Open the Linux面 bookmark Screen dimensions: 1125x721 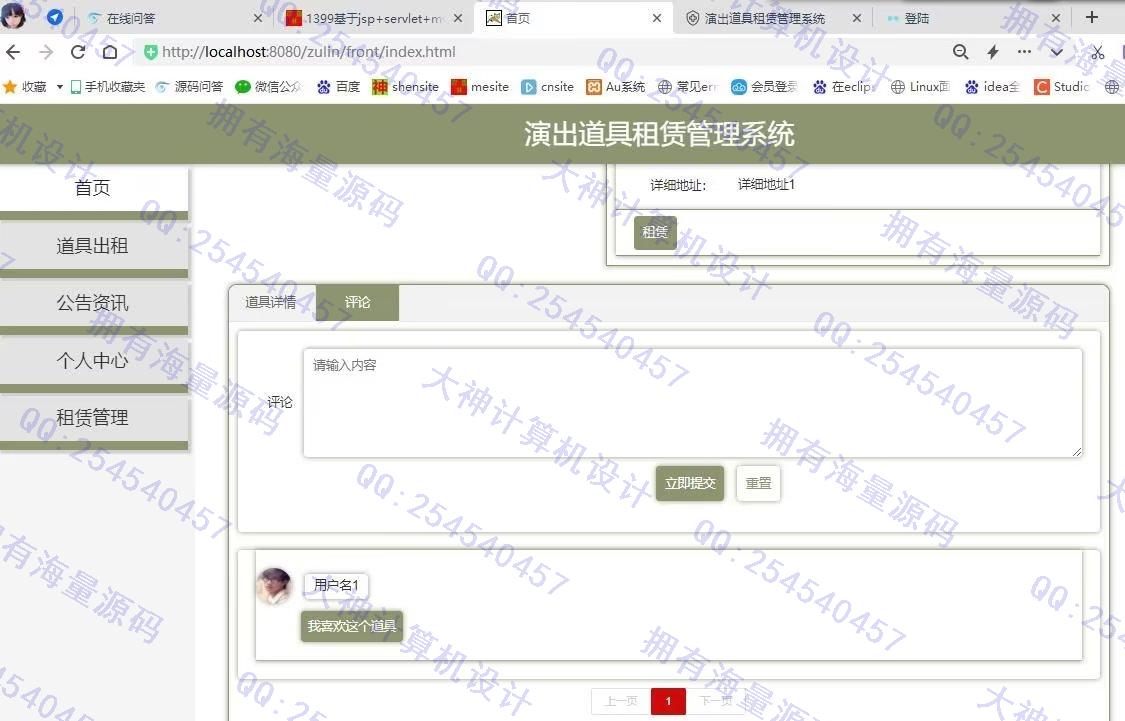(x=920, y=87)
